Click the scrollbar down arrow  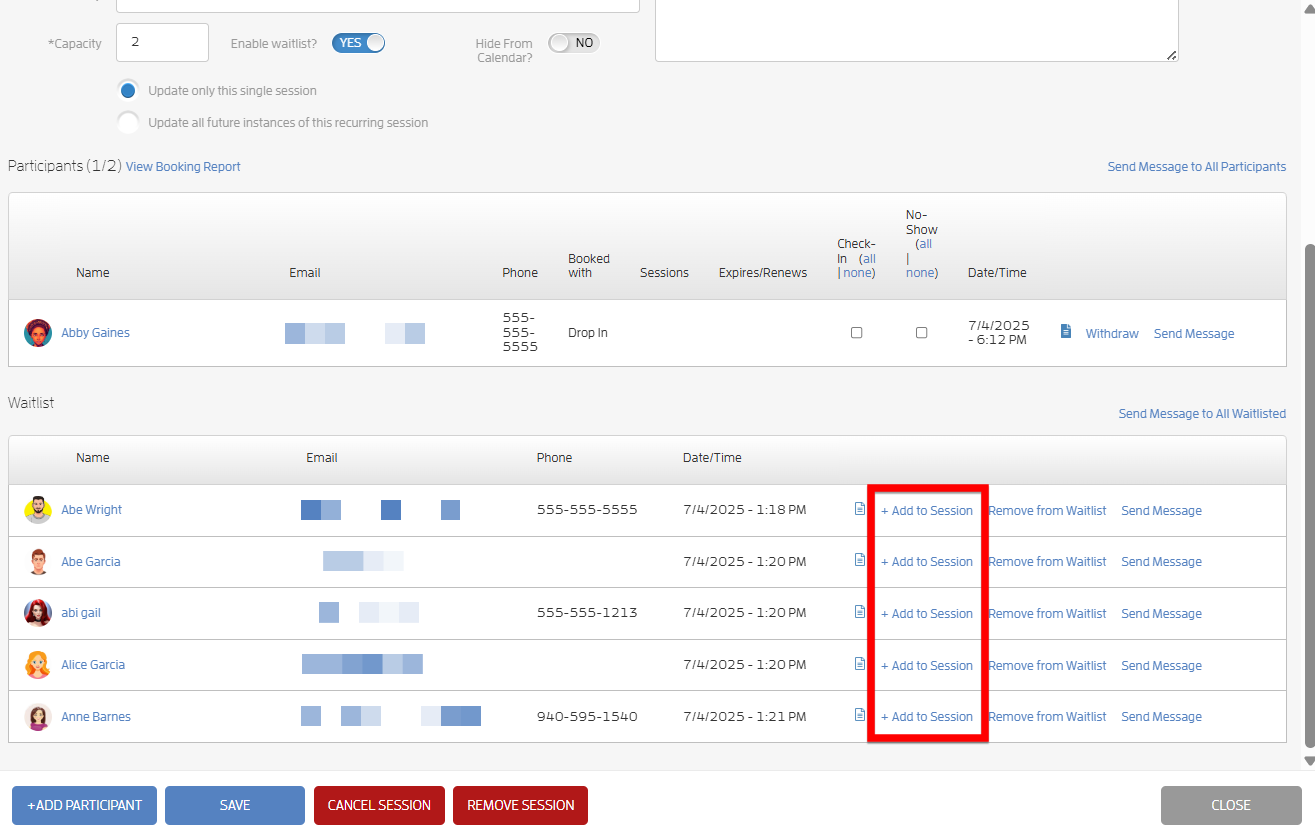[1309, 760]
